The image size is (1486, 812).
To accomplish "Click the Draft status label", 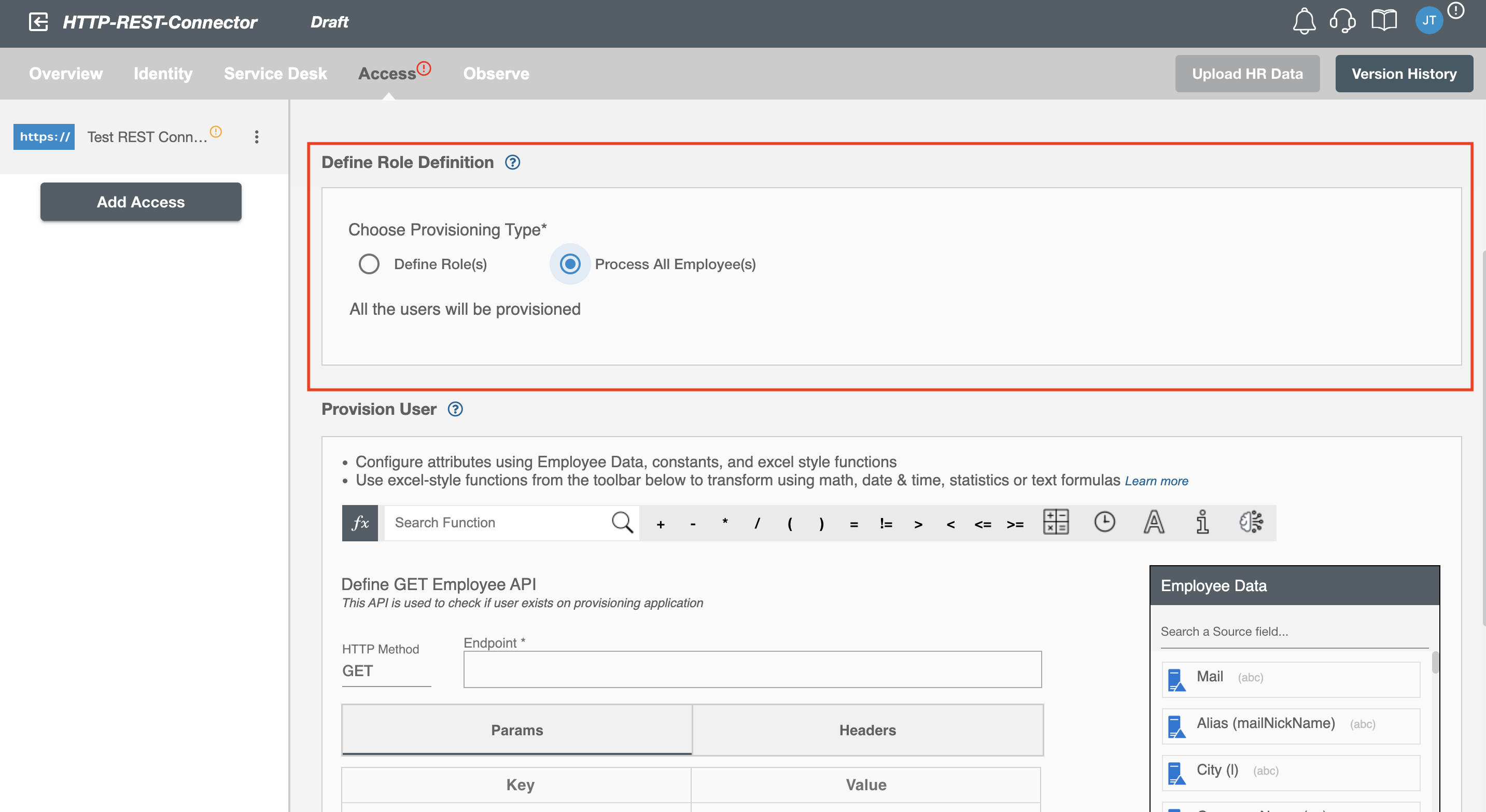I will point(329,22).
